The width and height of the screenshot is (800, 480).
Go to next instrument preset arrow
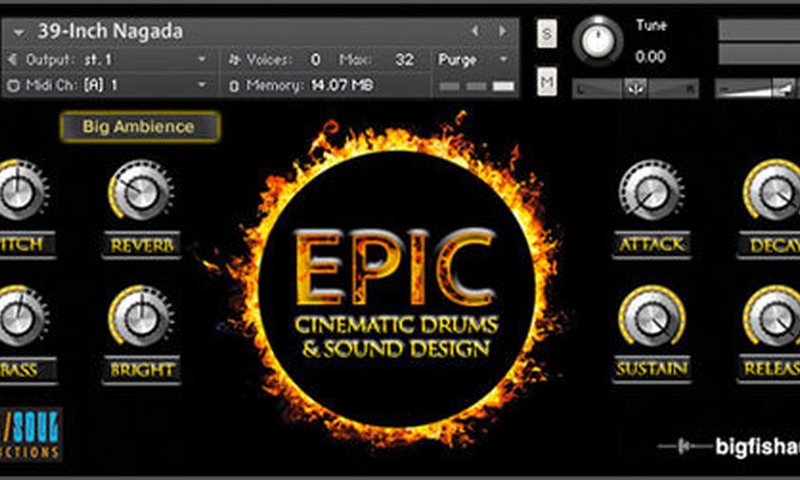501,31
